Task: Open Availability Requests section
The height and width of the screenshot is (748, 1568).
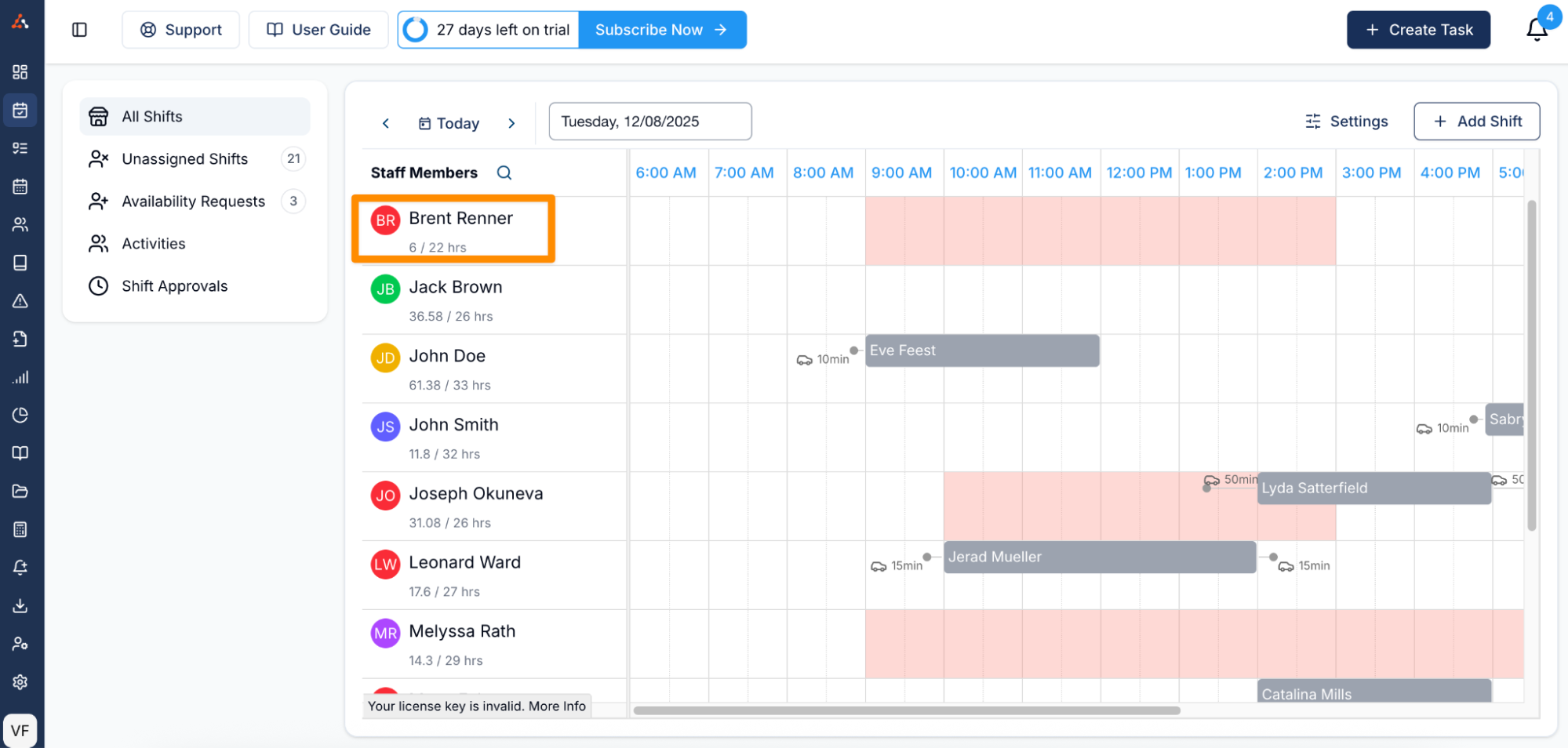Action: [x=193, y=202]
